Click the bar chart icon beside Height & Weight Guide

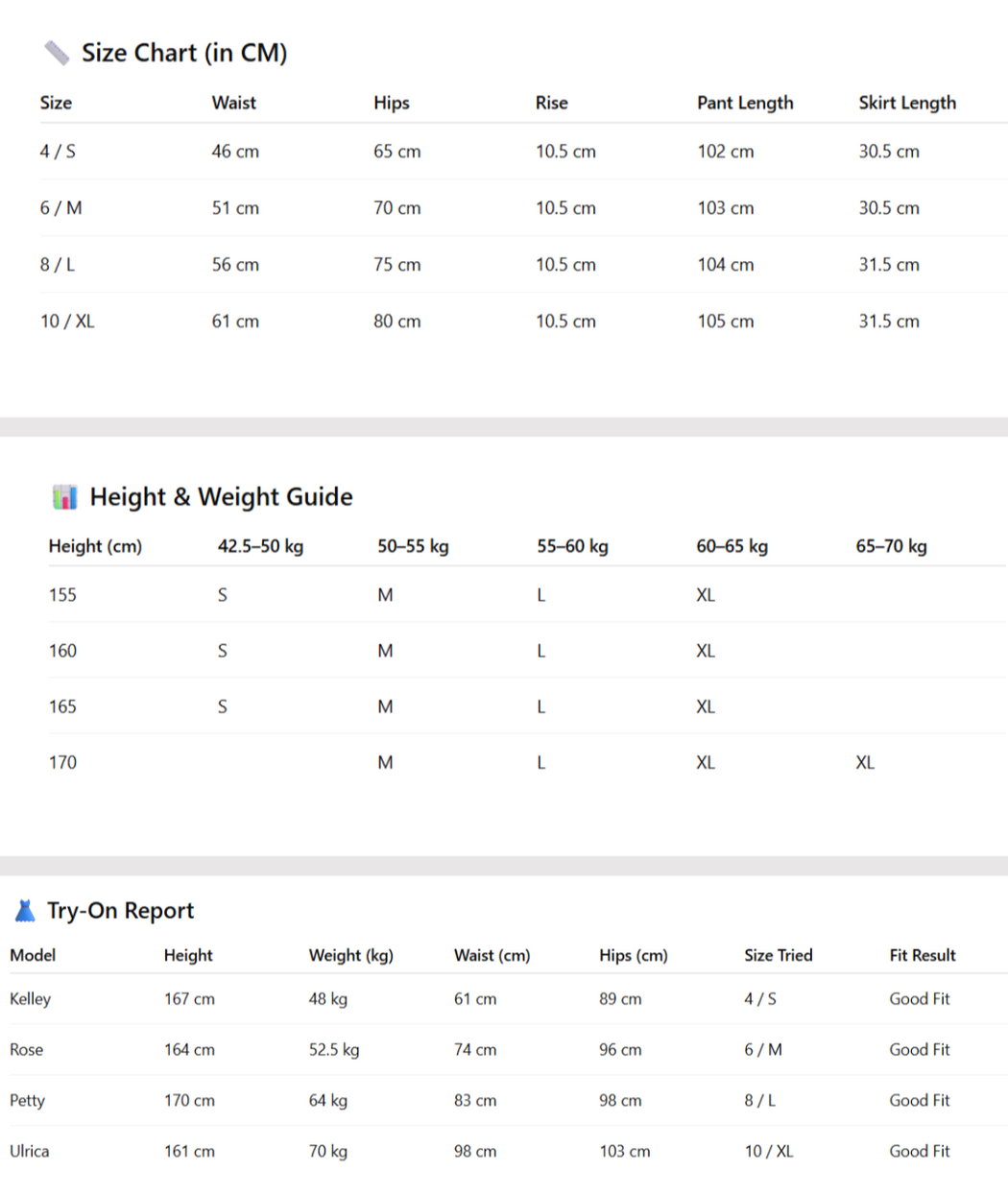(x=64, y=497)
